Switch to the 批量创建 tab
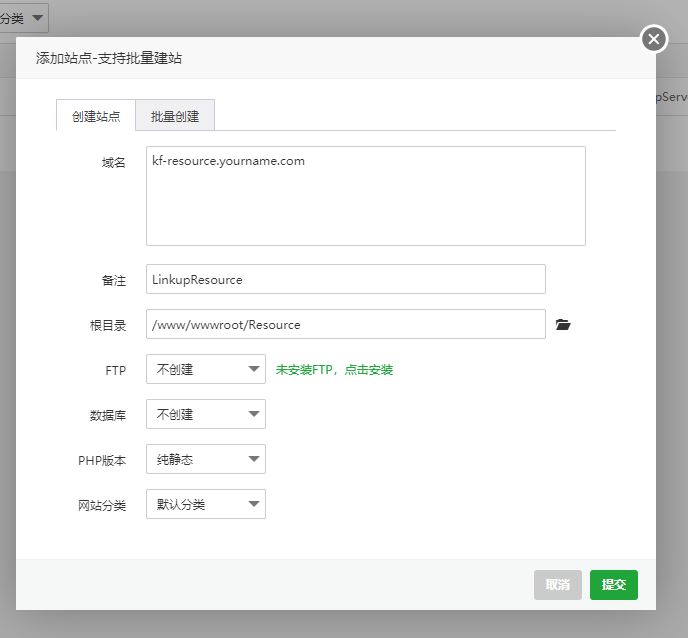688x638 pixels. (x=175, y=116)
